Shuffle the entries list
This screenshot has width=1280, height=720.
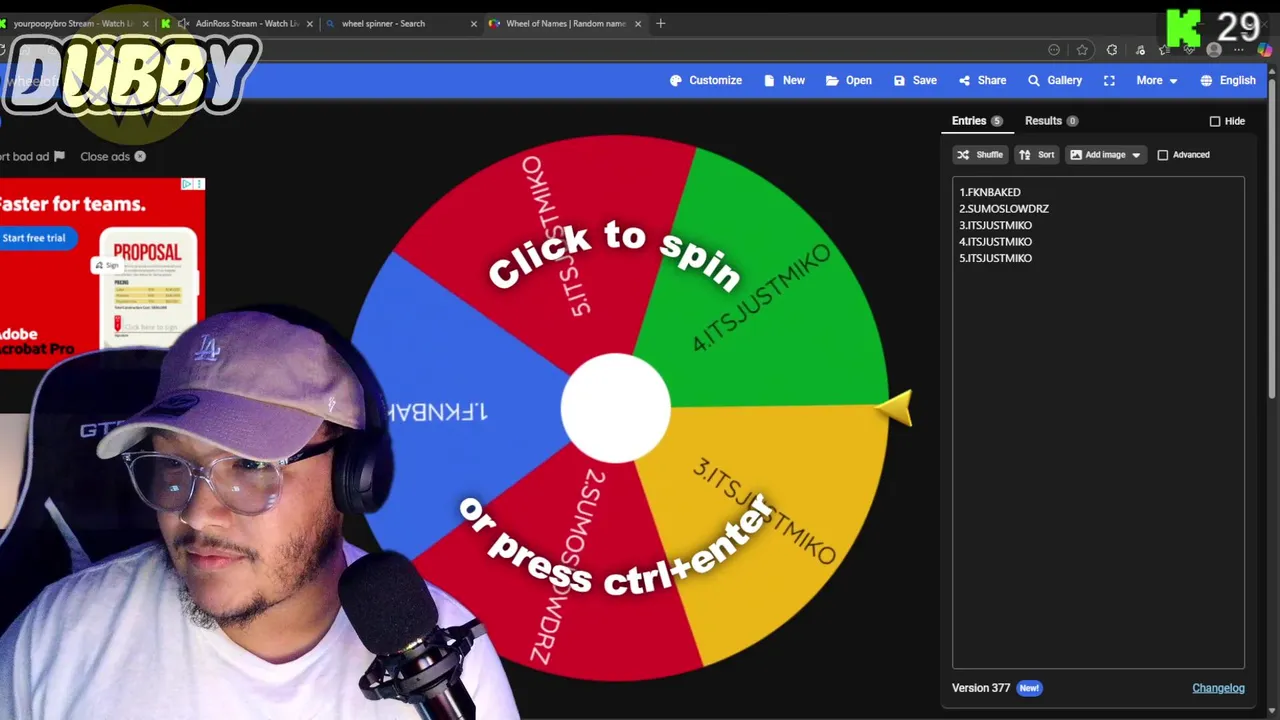979,155
